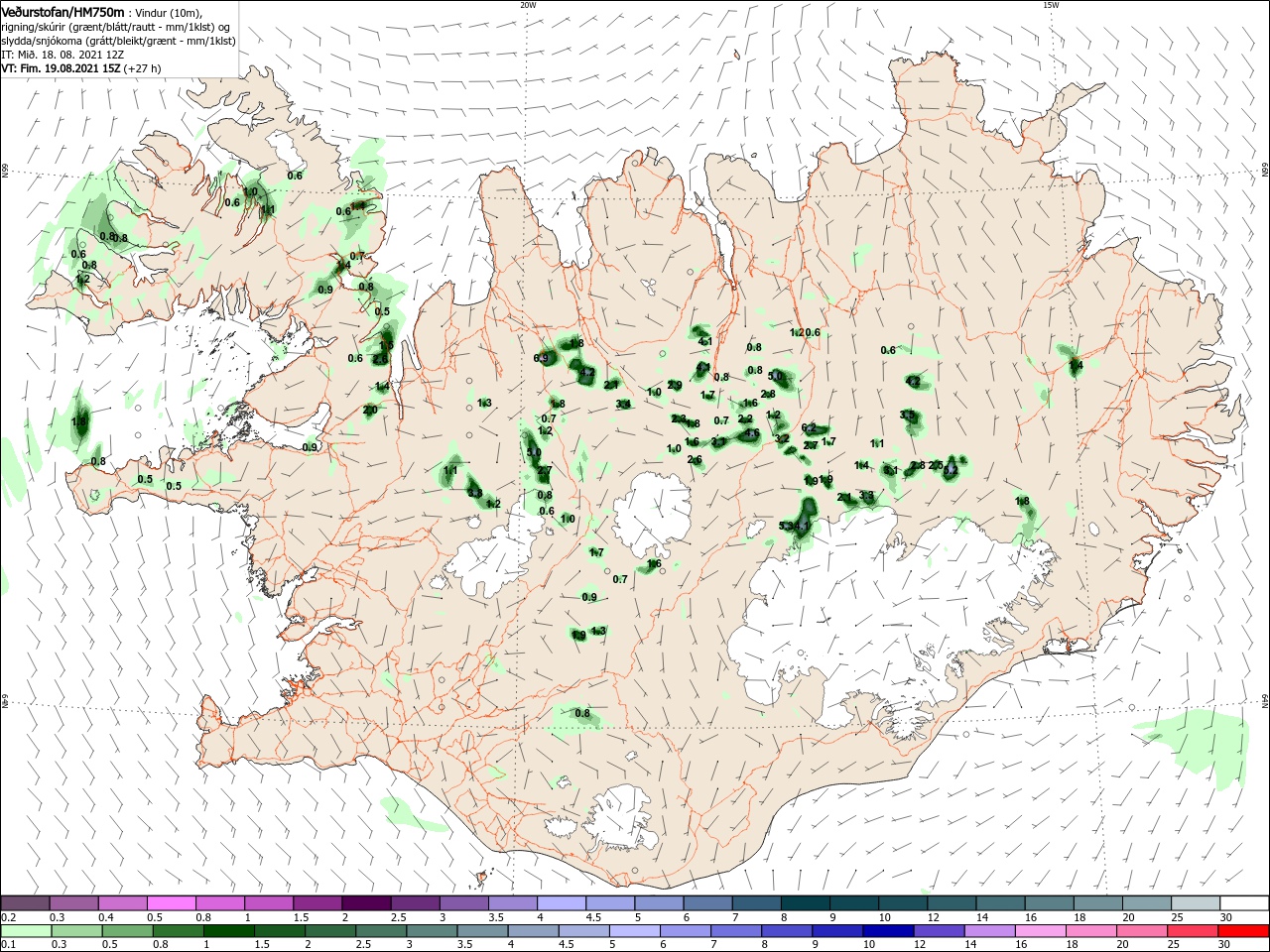Pick the hot pink 20 swatch, lower legend row
The height and width of the screenshot is (952, 1270).
[1142, 931]
